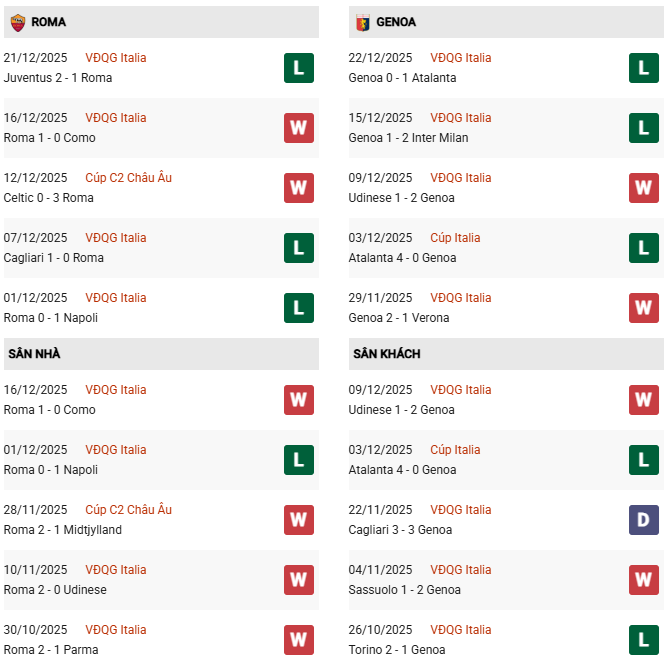Click the Genoa 1 - 2 Inter Milan result
This screenshot has height=661, width=669.
coord(408,138)
